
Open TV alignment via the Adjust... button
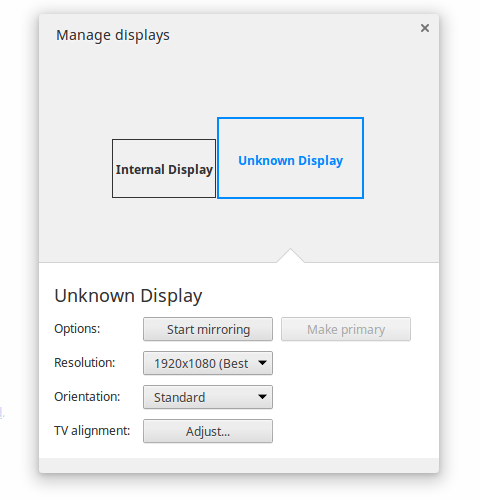click(x=208, y=431)
